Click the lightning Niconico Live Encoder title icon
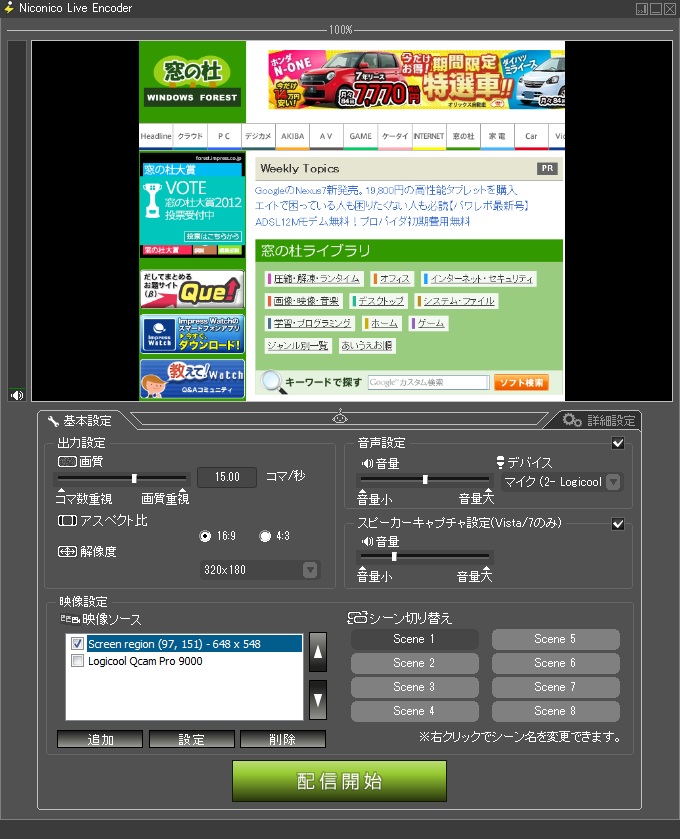The width and height of the screenshot is (680, 839). pos(9,7)
